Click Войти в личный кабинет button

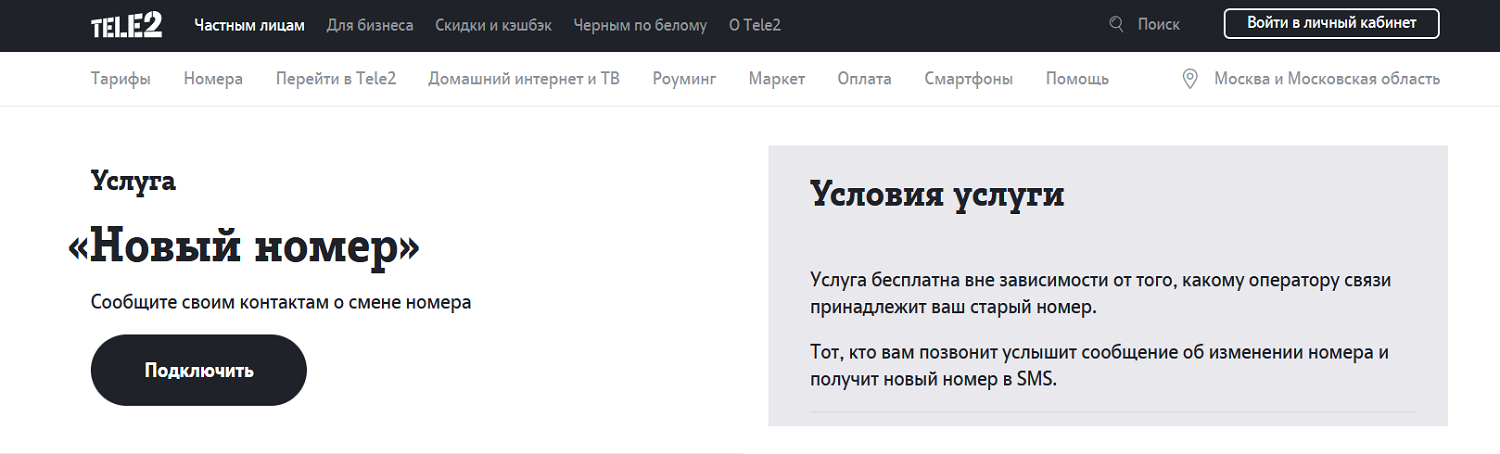(1332, 23)
